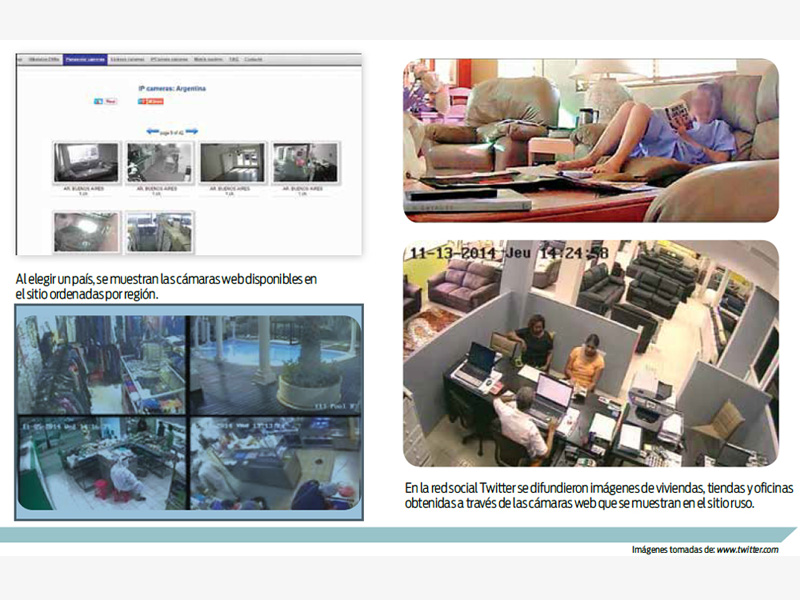Open the Contacts menu item
The height and width of the screenshot is (600, 800).
(x=254, y=60)
